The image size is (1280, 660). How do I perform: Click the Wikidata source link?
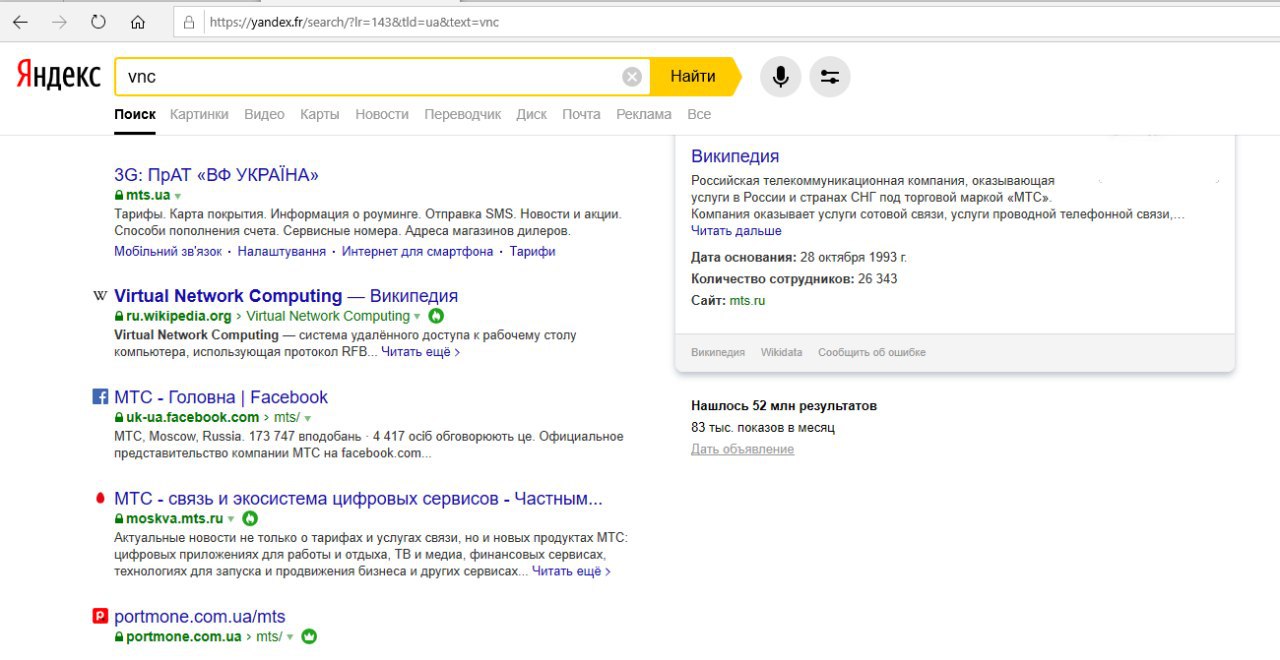click(782, 352)
